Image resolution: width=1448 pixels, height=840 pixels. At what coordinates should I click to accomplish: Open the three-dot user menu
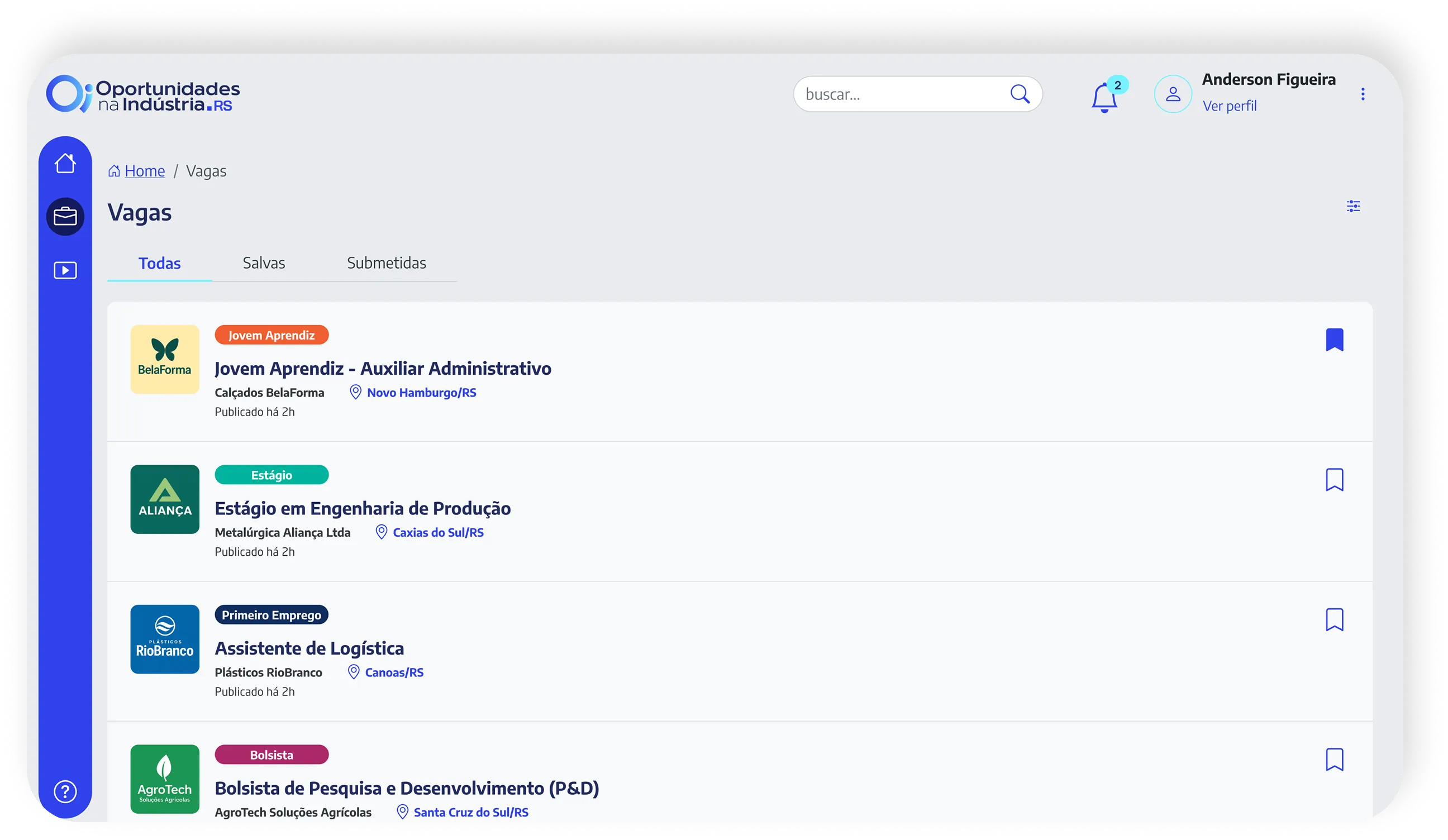(x=1363, y=94)
